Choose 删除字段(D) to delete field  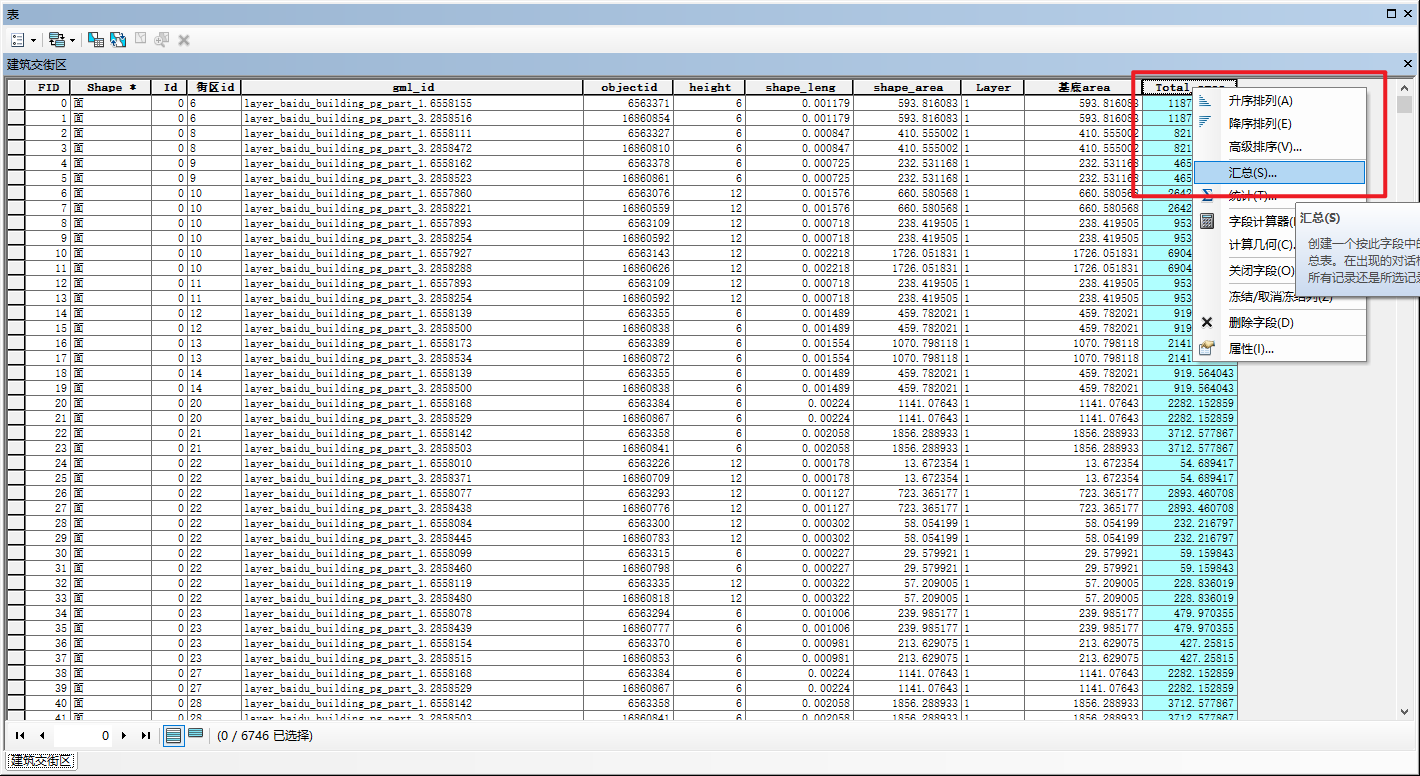[1260, 323]
